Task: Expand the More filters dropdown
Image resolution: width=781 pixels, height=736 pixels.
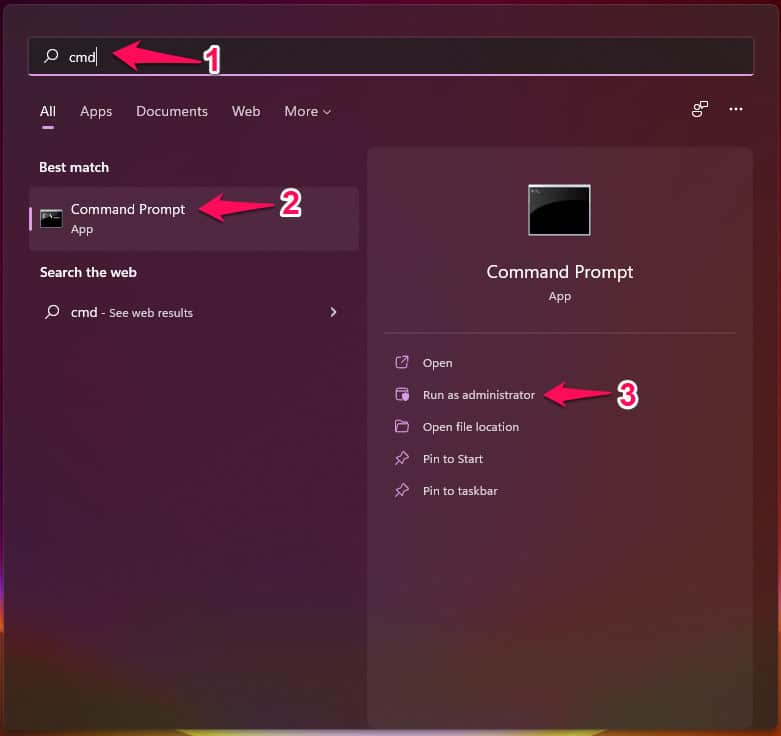Action: [x=307, y=111]
